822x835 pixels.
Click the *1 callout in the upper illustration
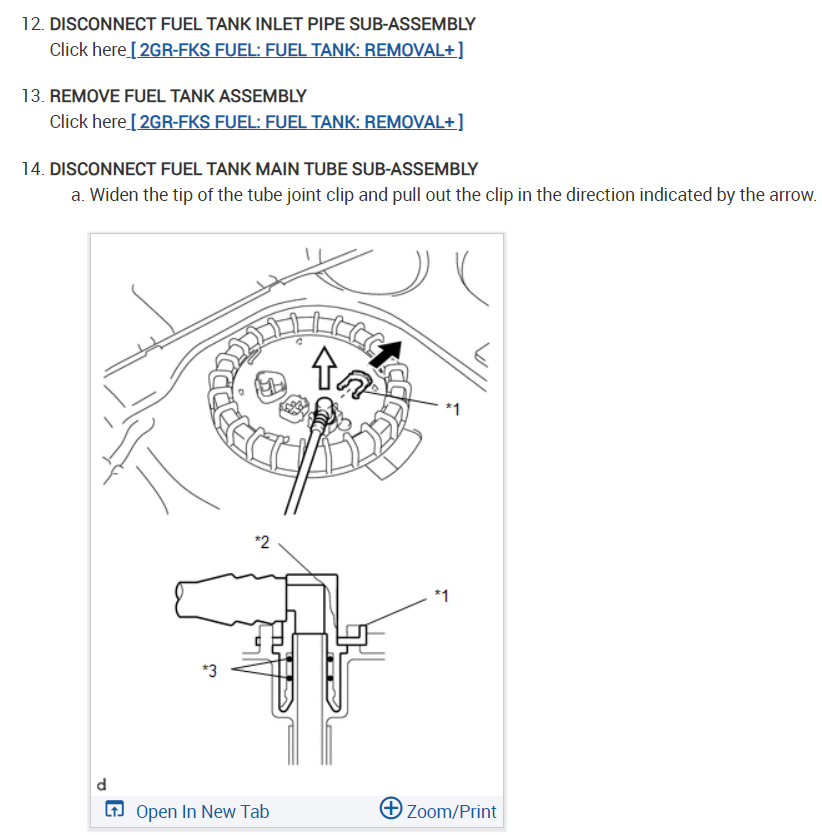(x=453, y=409)
